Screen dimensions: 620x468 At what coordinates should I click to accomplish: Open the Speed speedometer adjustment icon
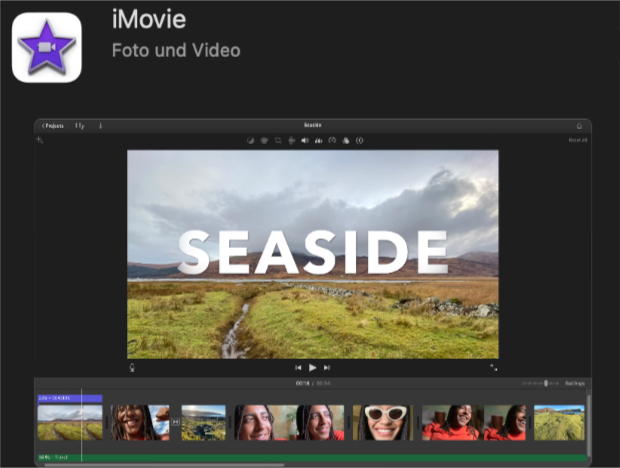coord(332,140)
